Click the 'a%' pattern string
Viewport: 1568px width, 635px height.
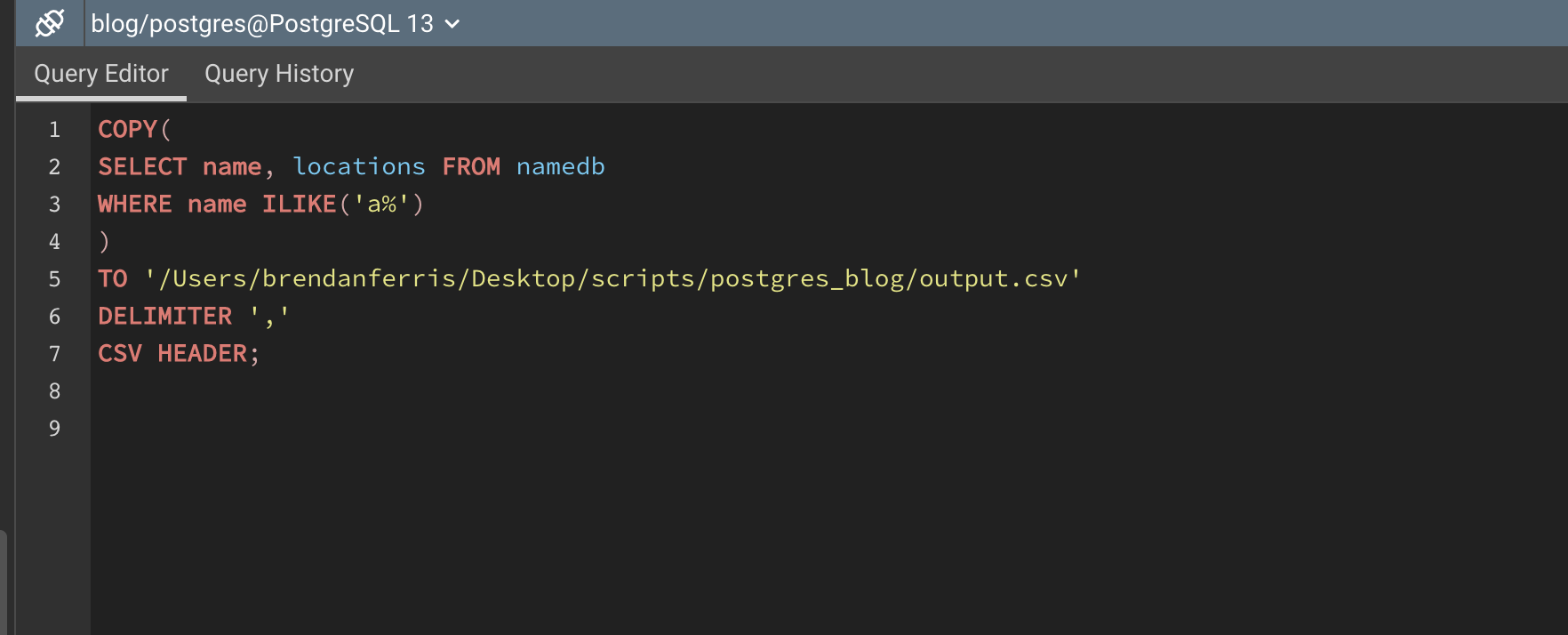coord(381,205)
